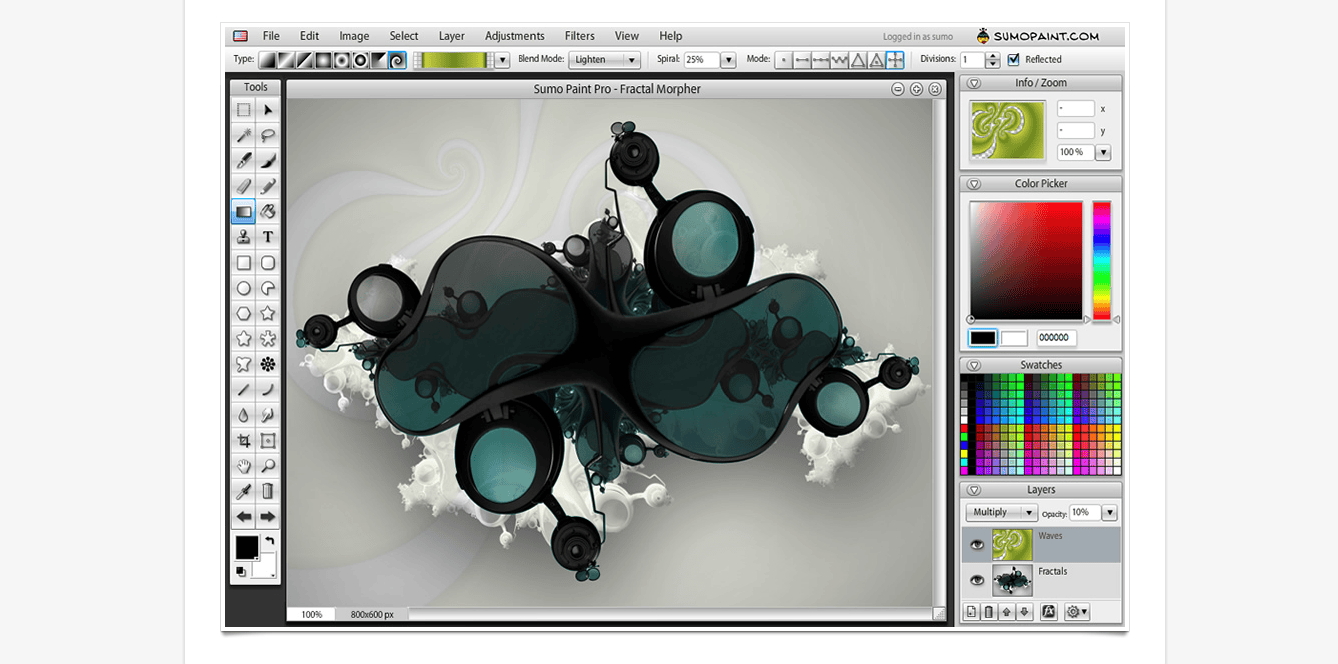Click the black foreground color swatch in Tools
The width and height of the screenshot is (1338, 664).
point(246,547)
